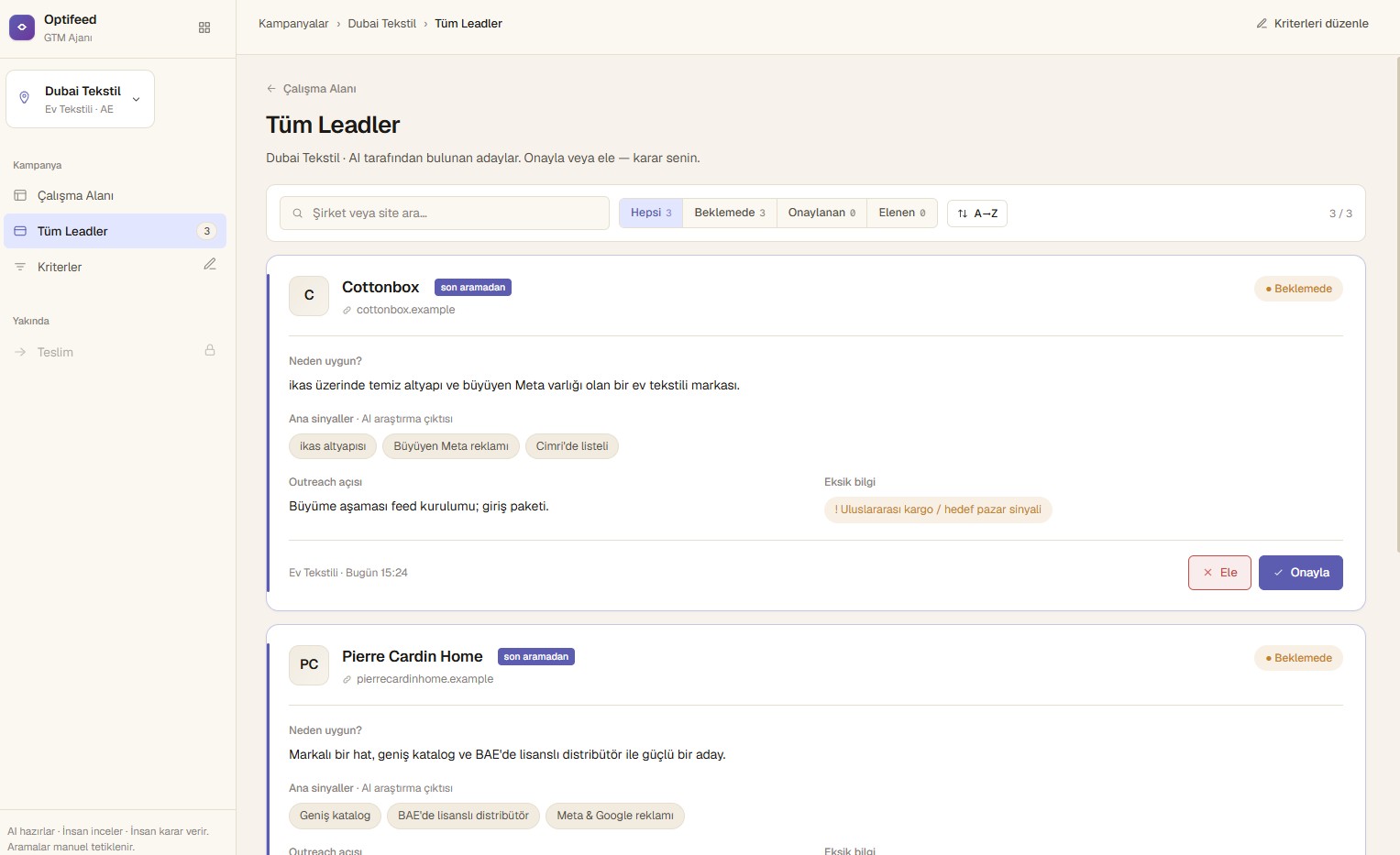Open Çalışma Alanı in the sidebar

coord(116,195)
